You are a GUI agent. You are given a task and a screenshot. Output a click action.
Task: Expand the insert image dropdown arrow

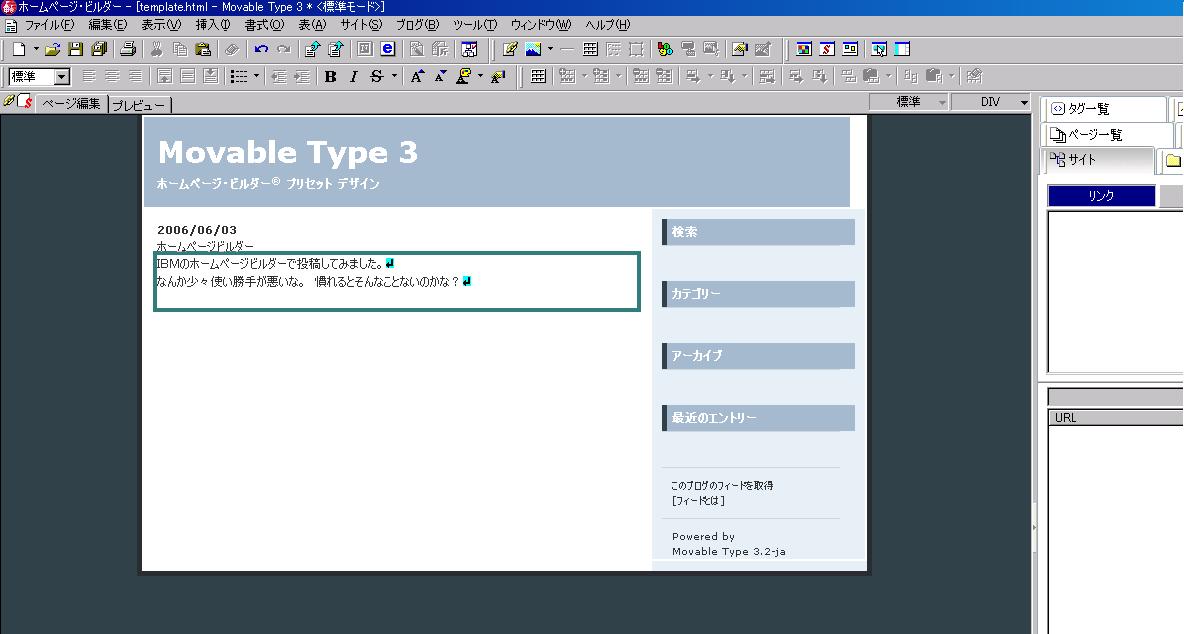(x=550, y=50)
